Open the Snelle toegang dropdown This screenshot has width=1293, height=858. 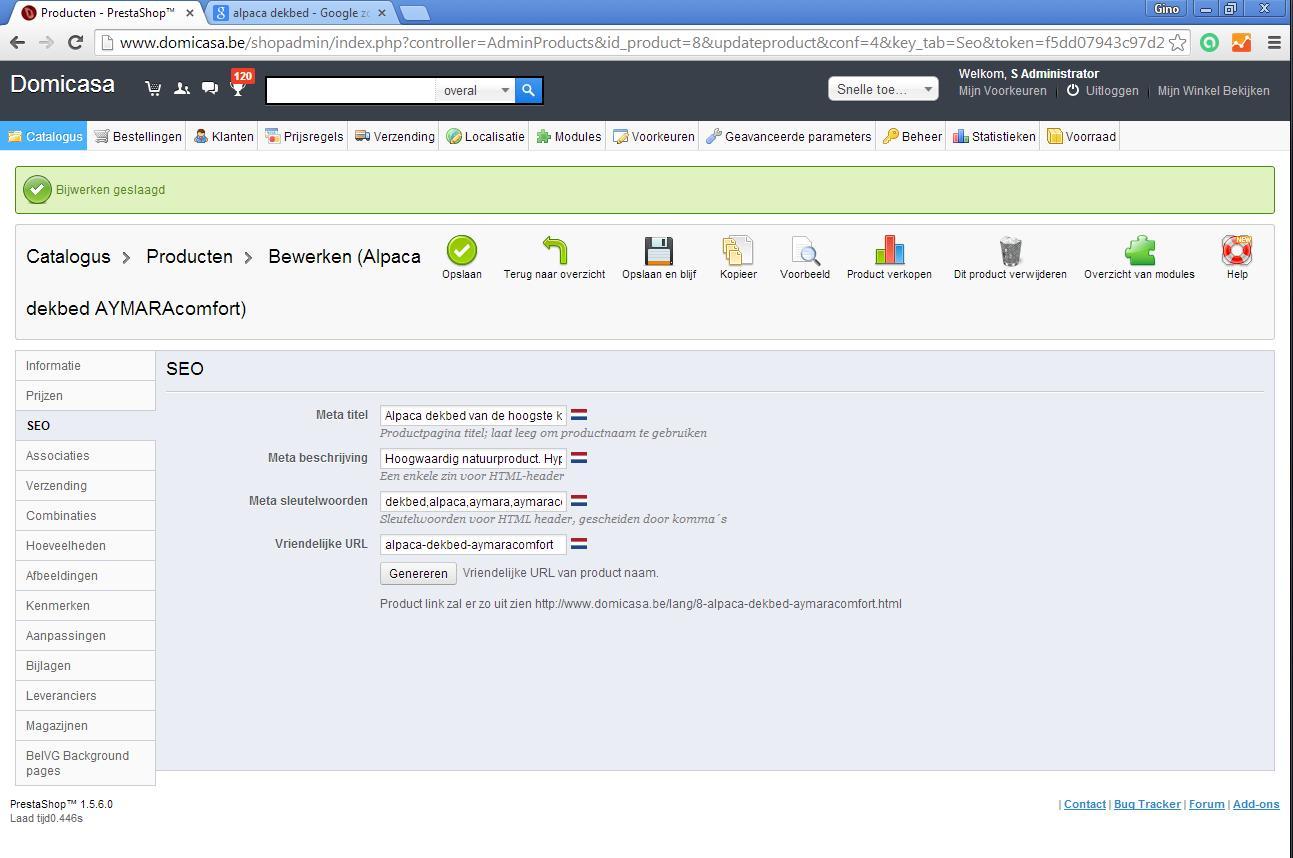[x=883, y=89]
